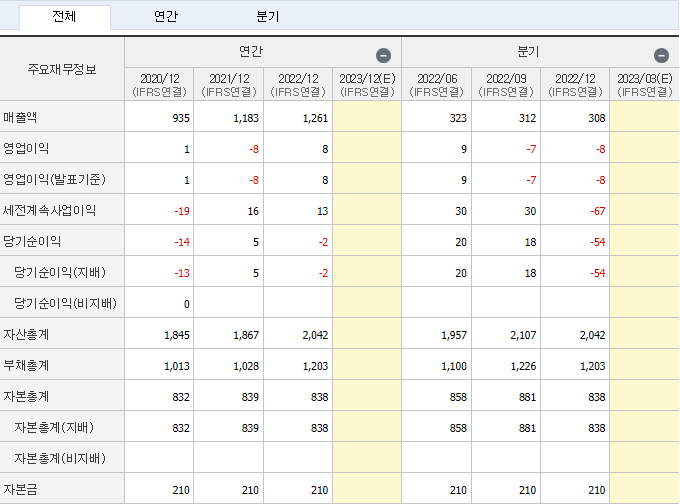The width and height of the screenshot is (680, 504).
Task: Open the 분기 tab
Action: coord(268,17)
